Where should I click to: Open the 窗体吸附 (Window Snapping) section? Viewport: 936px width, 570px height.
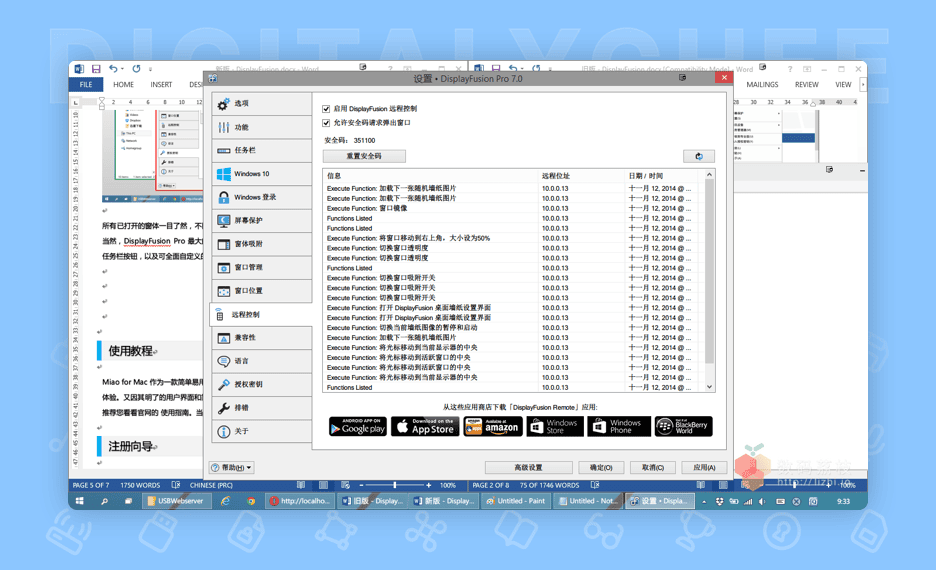point(261,244)
